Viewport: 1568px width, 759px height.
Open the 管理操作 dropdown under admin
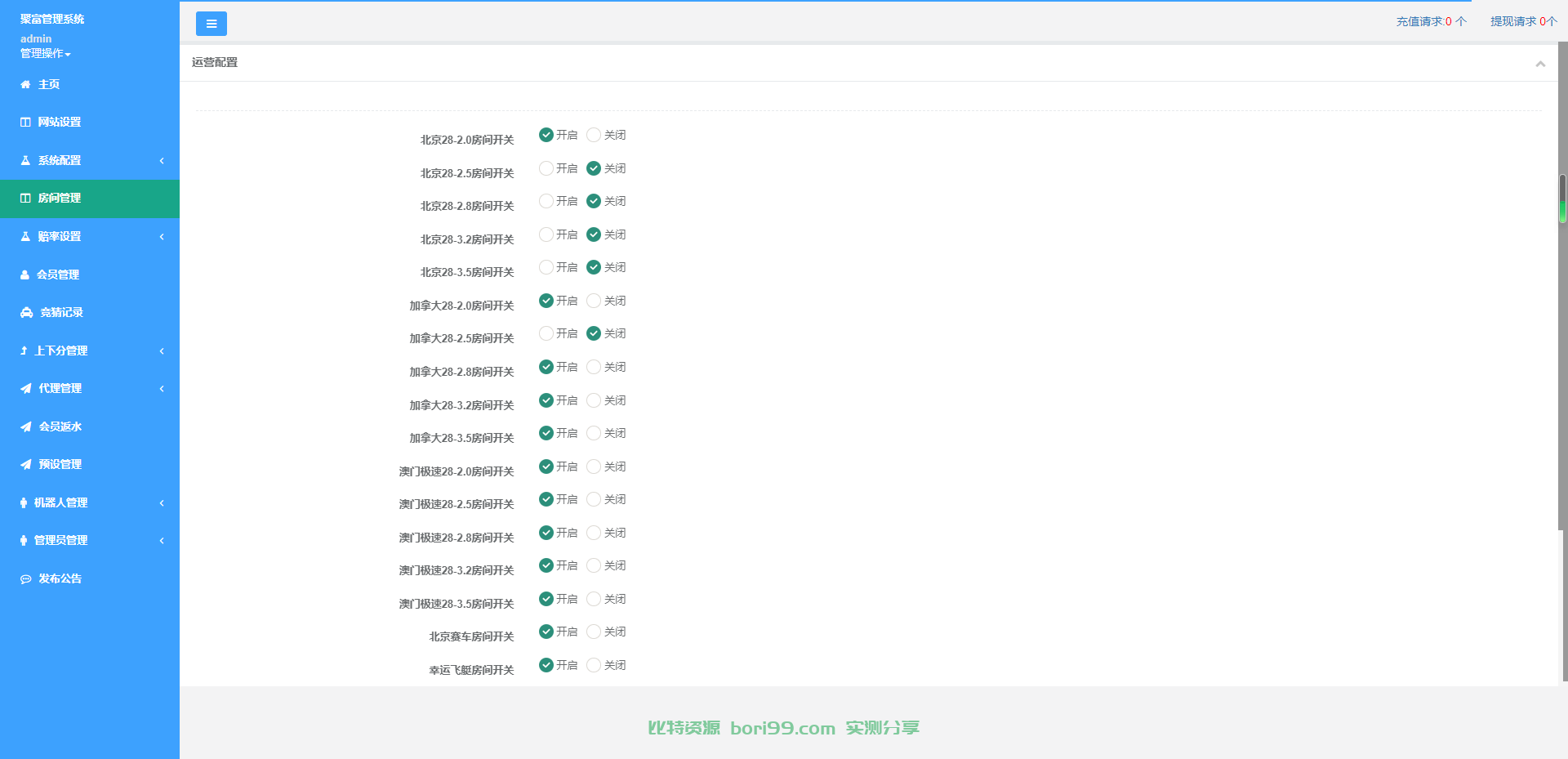coord(46,53)
